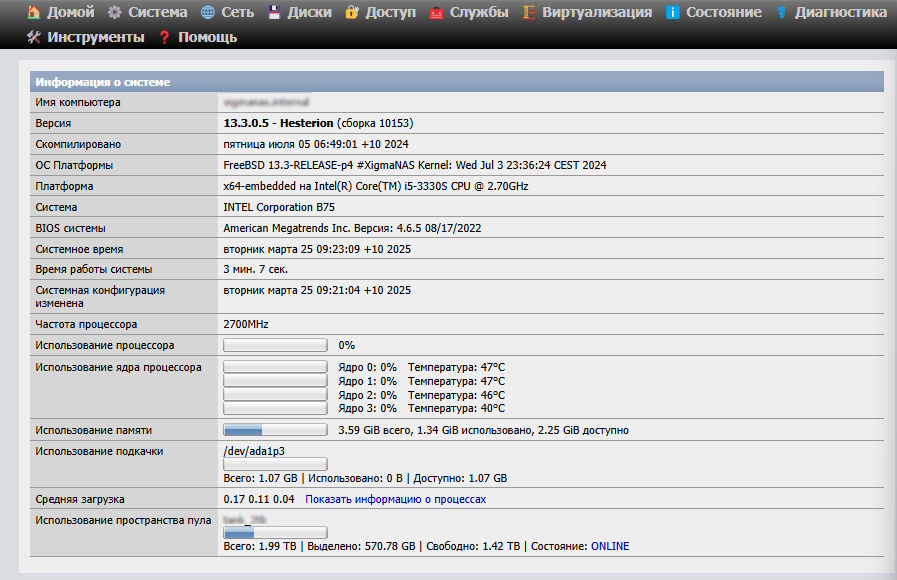The image size is (897, 580).
Task: Open the Состояние menu
Action: point(724,12)
